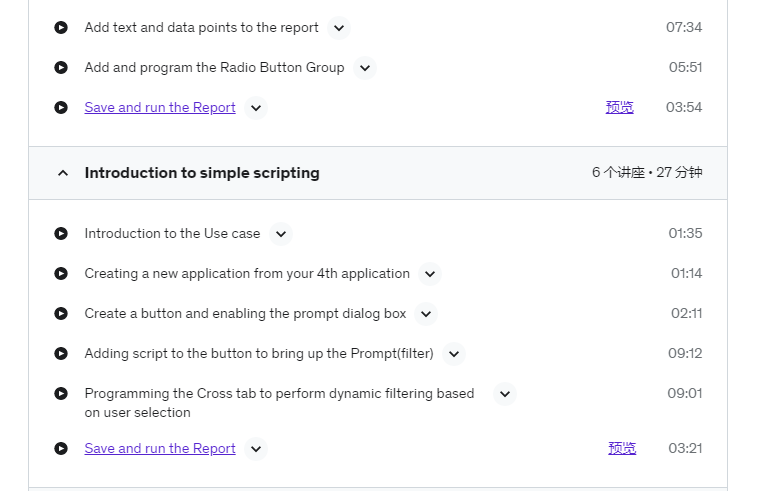Viewport: 757px width, 491px height.
Task: Expand details of 'Introduction to the Use case'
Action: pyautogui.click(x=281, y=234)
